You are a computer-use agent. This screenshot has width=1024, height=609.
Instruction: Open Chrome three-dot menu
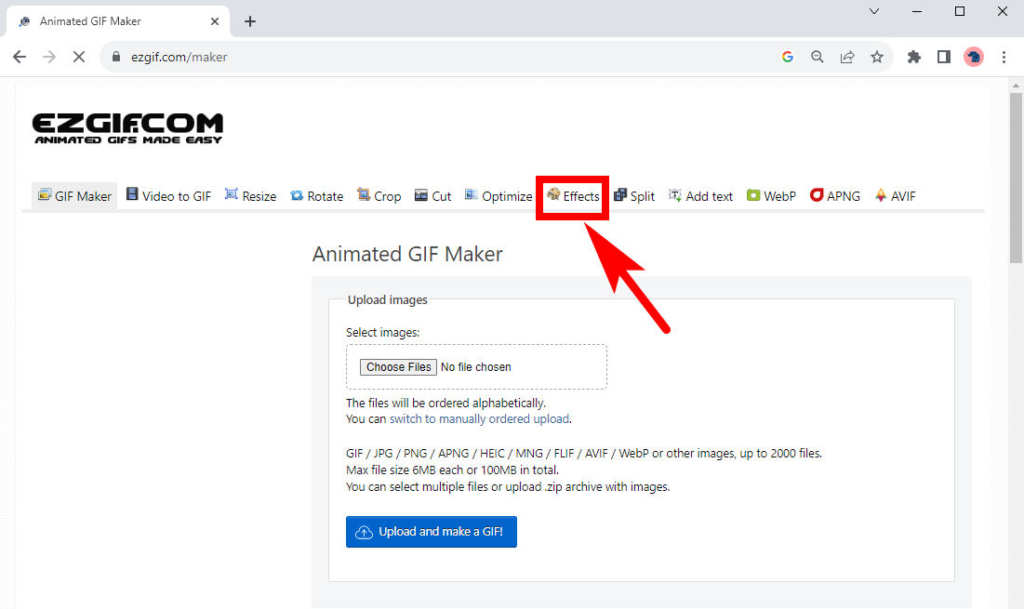coord(1003,57)
